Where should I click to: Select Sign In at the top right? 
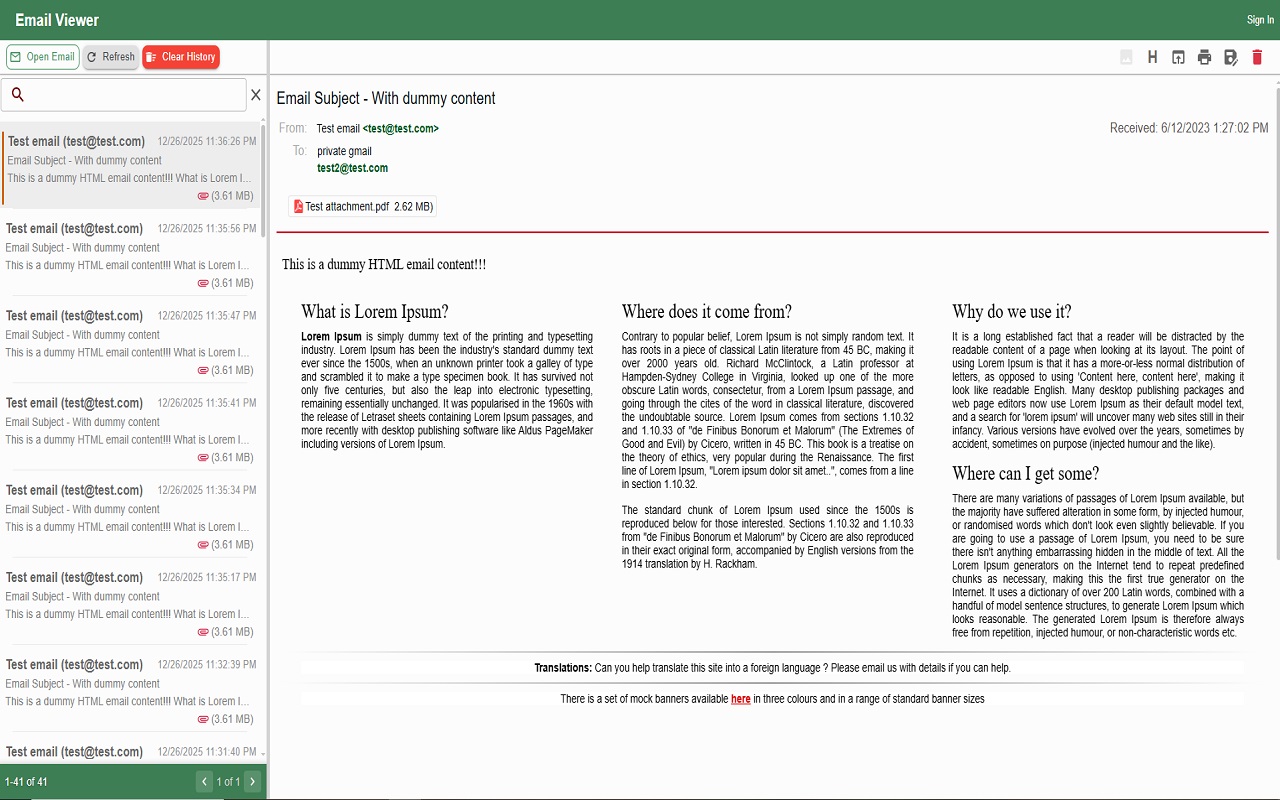click(1259, 19)
